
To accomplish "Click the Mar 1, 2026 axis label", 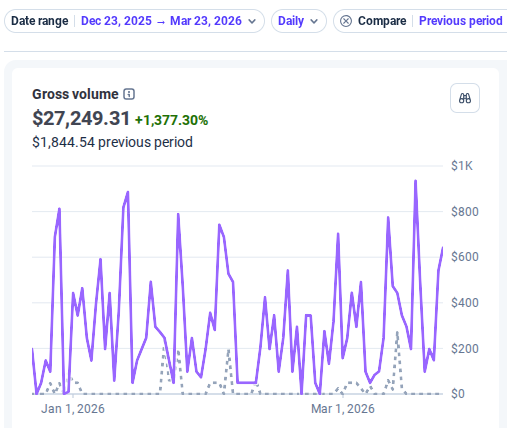I will [x=343, y=409].
